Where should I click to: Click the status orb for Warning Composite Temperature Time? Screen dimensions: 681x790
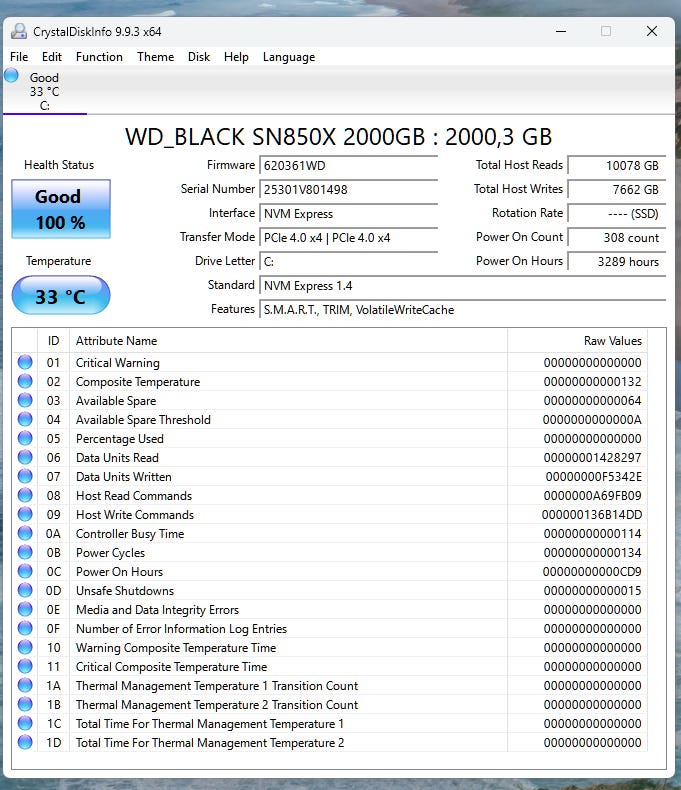(25, 647)
